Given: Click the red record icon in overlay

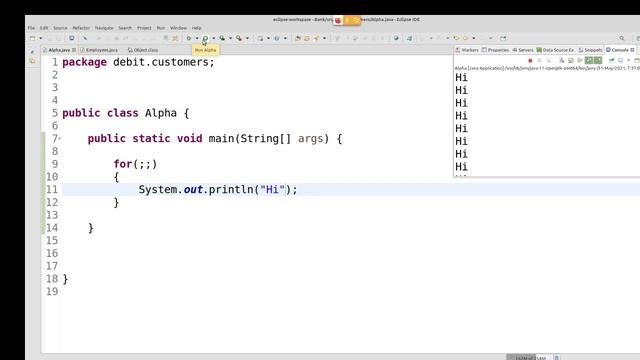Looking at the screenshot, I should pyautogui.click(x=338, y=20).
